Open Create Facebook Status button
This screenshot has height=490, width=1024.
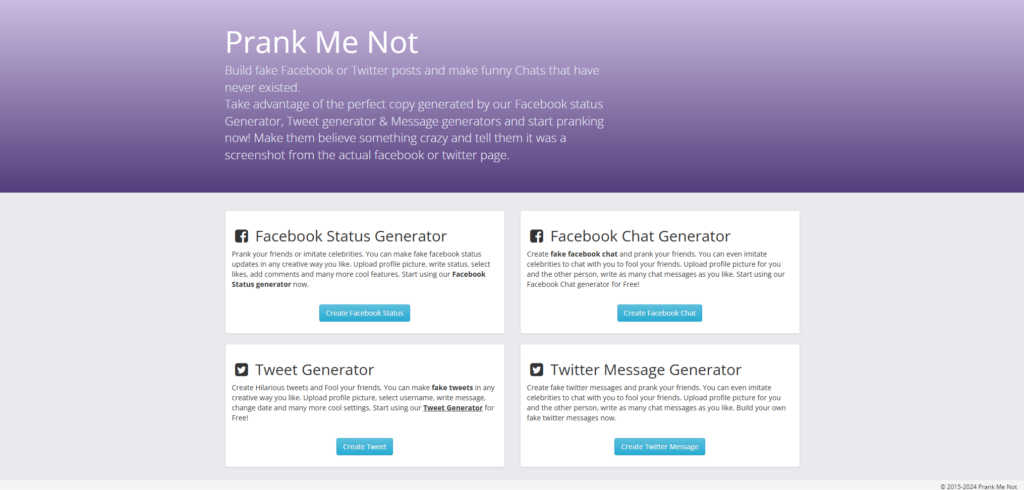coord(364,313)
